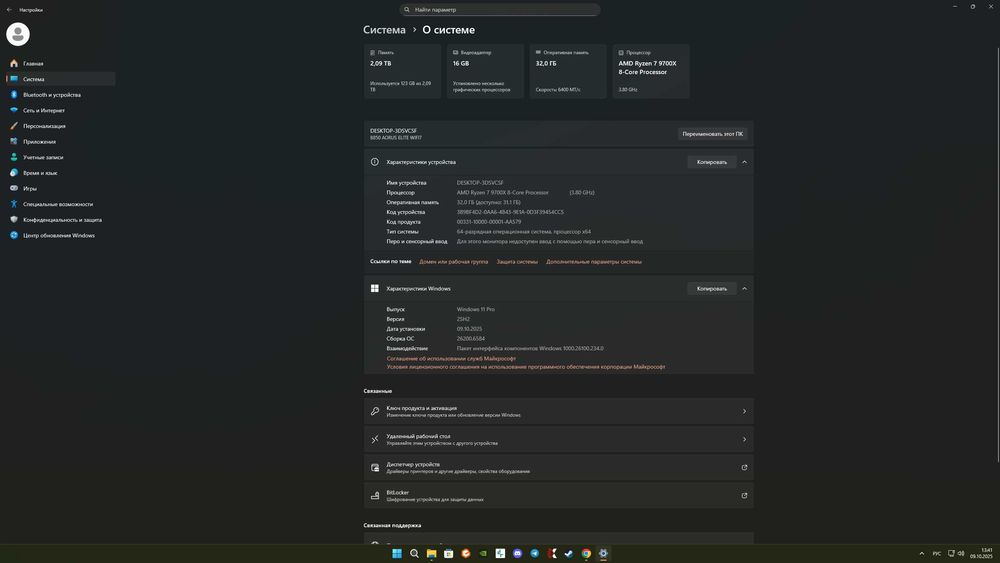Viewport: 1000px width, 563px height.
Task: Open Домен или рабочая группа link
Action: click(453, 261)
